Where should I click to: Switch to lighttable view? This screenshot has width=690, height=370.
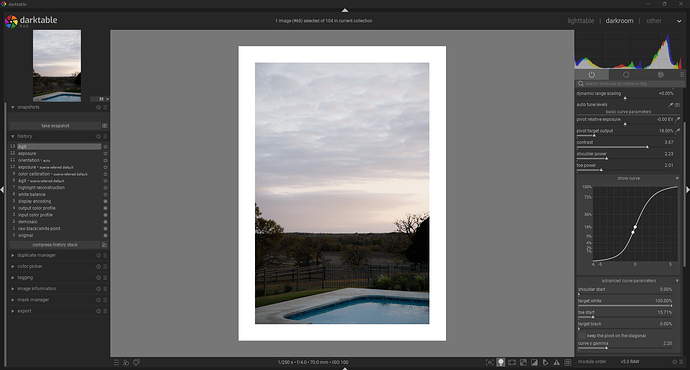pyautogui.click(x=580, y=21)
